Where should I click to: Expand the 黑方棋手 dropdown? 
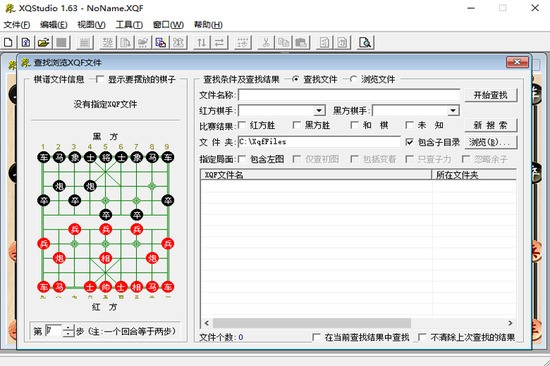[453, 111]
